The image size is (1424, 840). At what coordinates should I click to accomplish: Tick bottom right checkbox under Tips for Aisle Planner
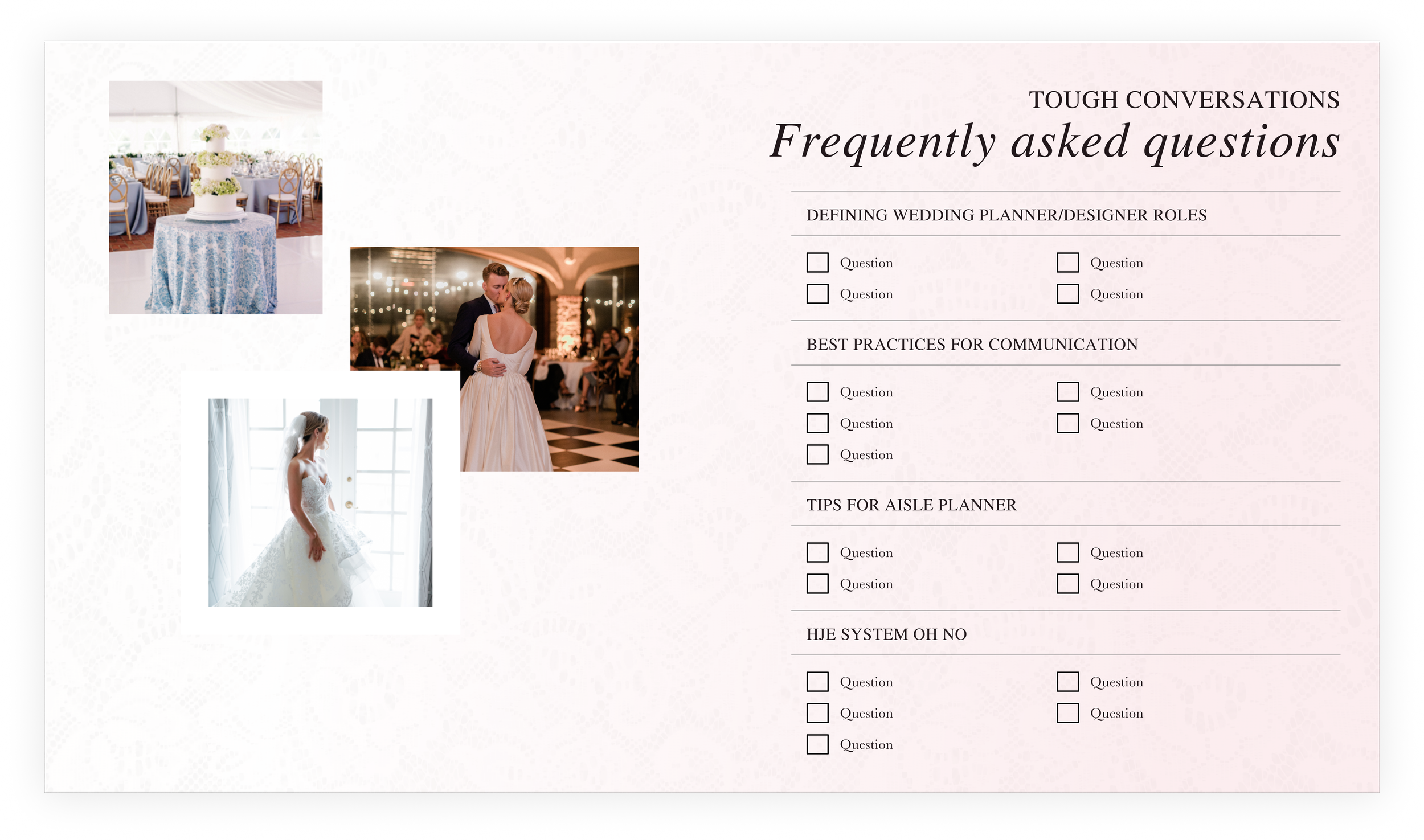[1067, 584]
